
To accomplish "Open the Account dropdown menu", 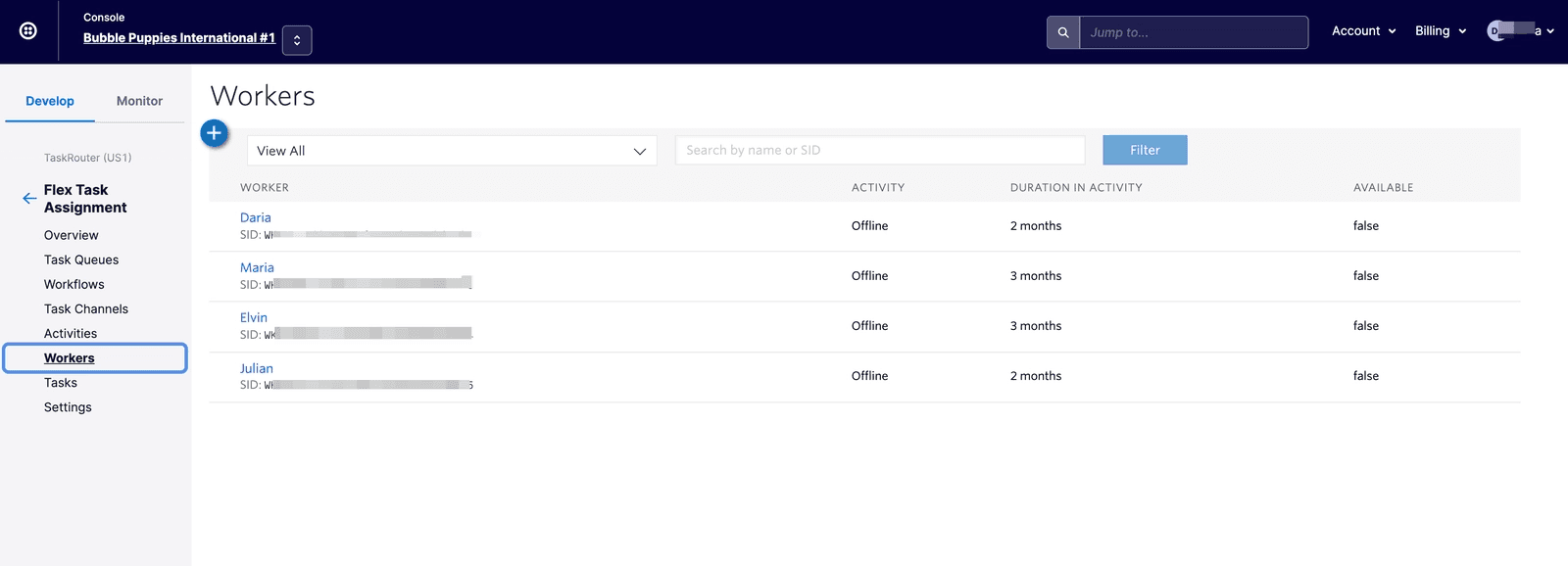I will tap(1363, 31).
